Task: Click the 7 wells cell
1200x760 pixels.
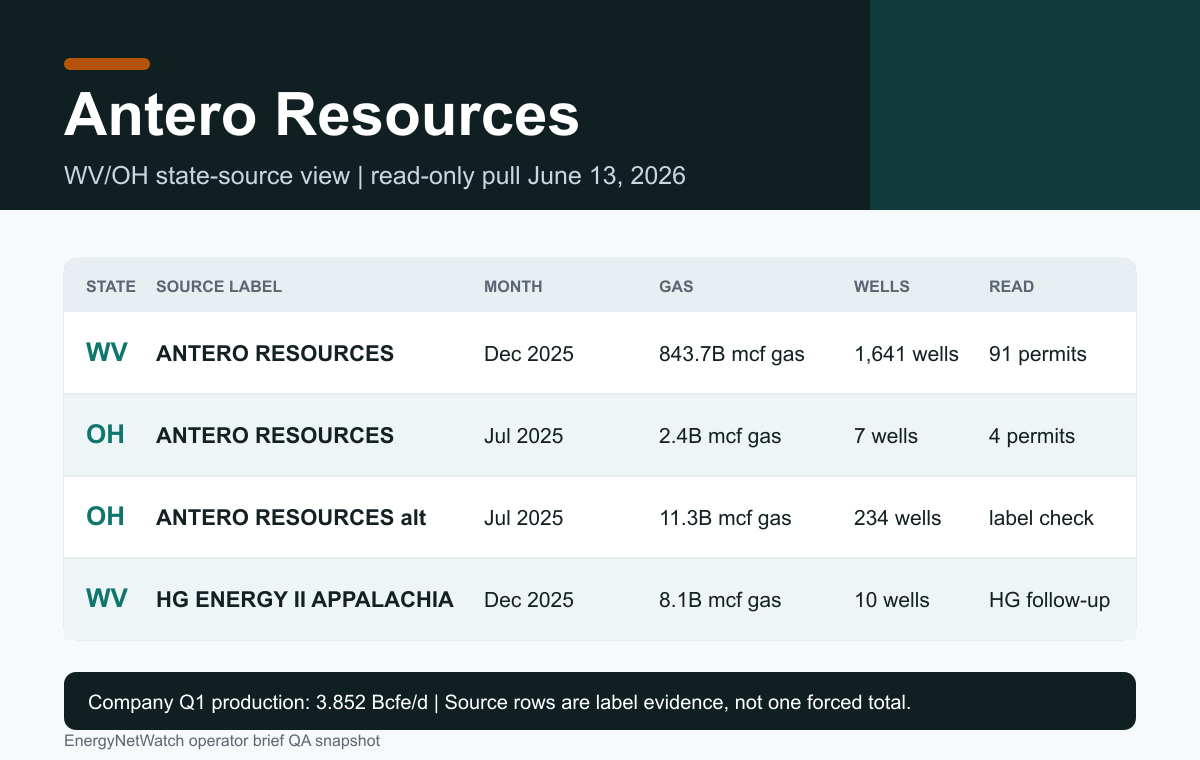Action: coord(886,436)
